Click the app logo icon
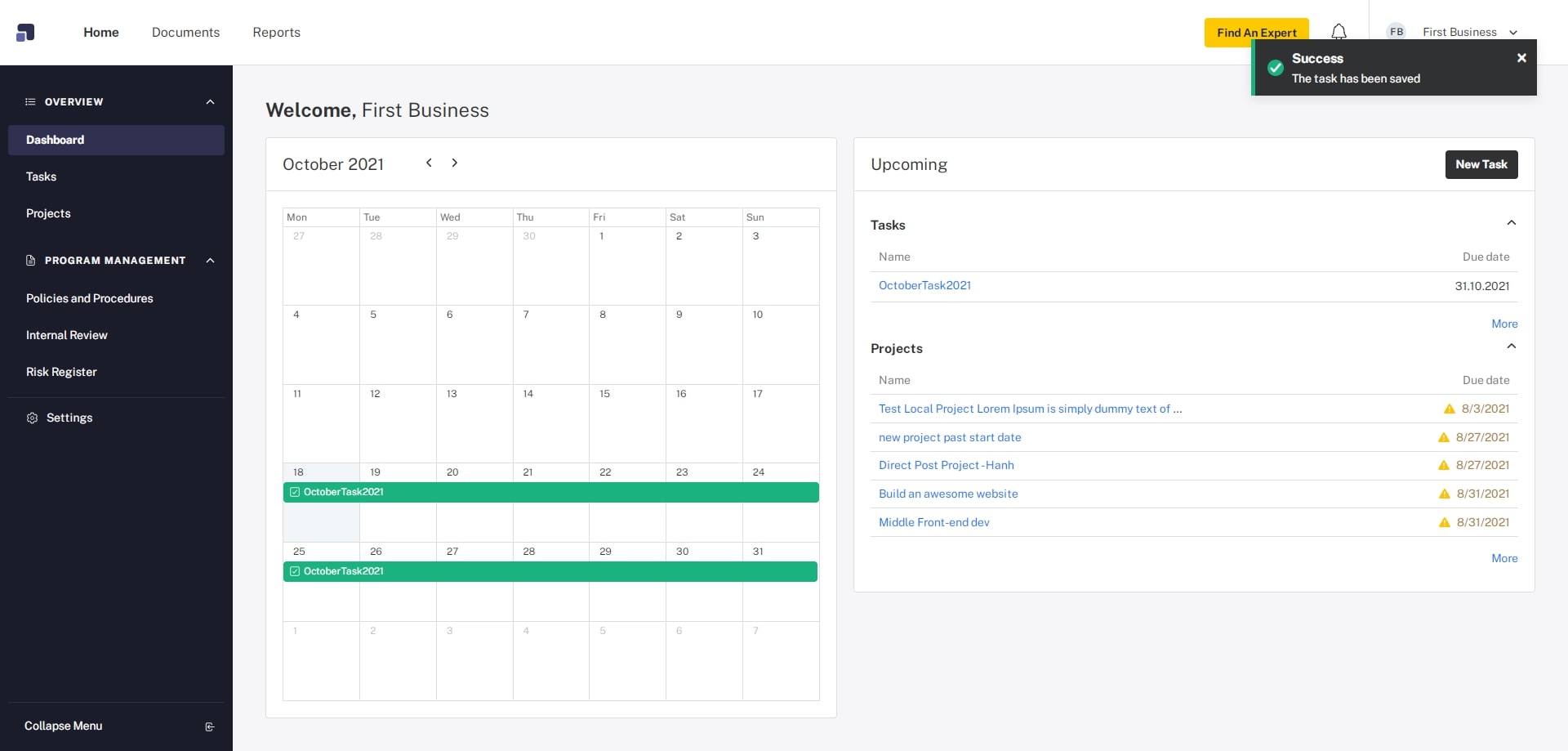The width and height of the screenshot is (1568, 751). (x=25, y=33)
